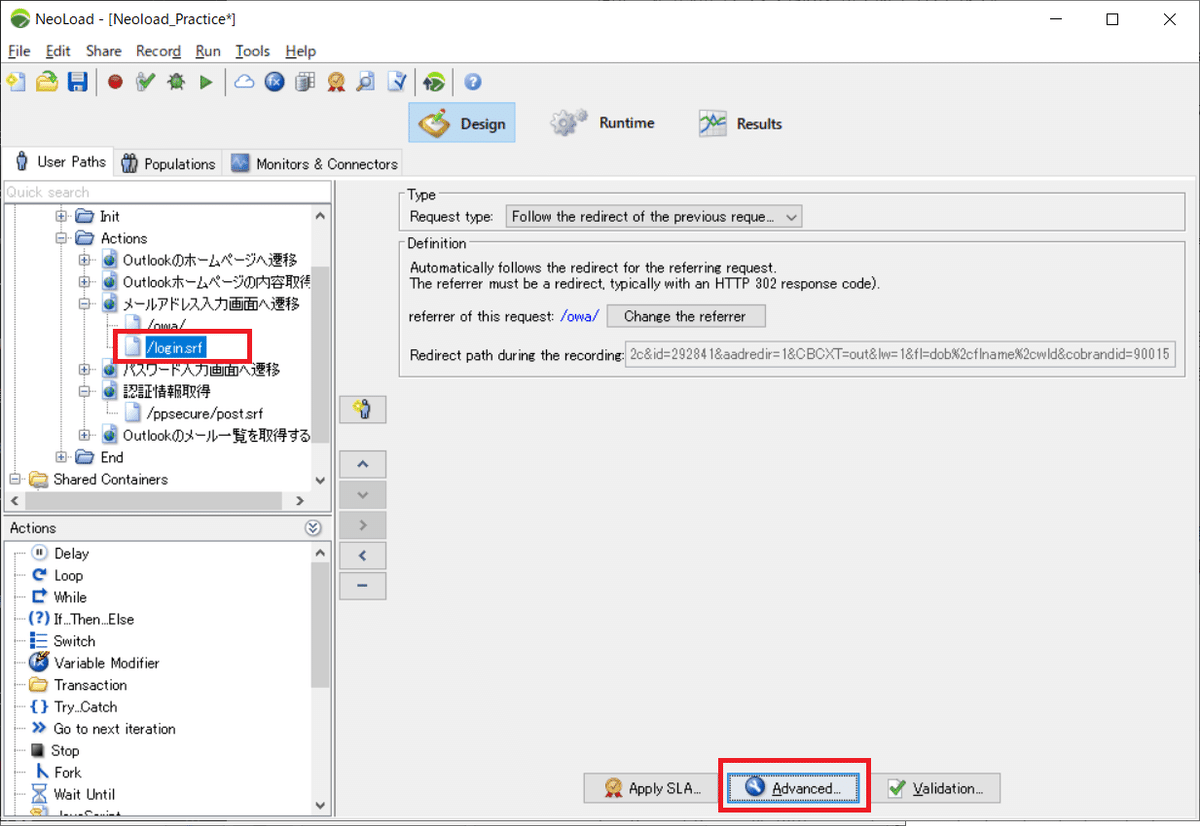Open the blue fx variables icon
Viewport: 1200px width, 826px height.
tap(274, 82)
